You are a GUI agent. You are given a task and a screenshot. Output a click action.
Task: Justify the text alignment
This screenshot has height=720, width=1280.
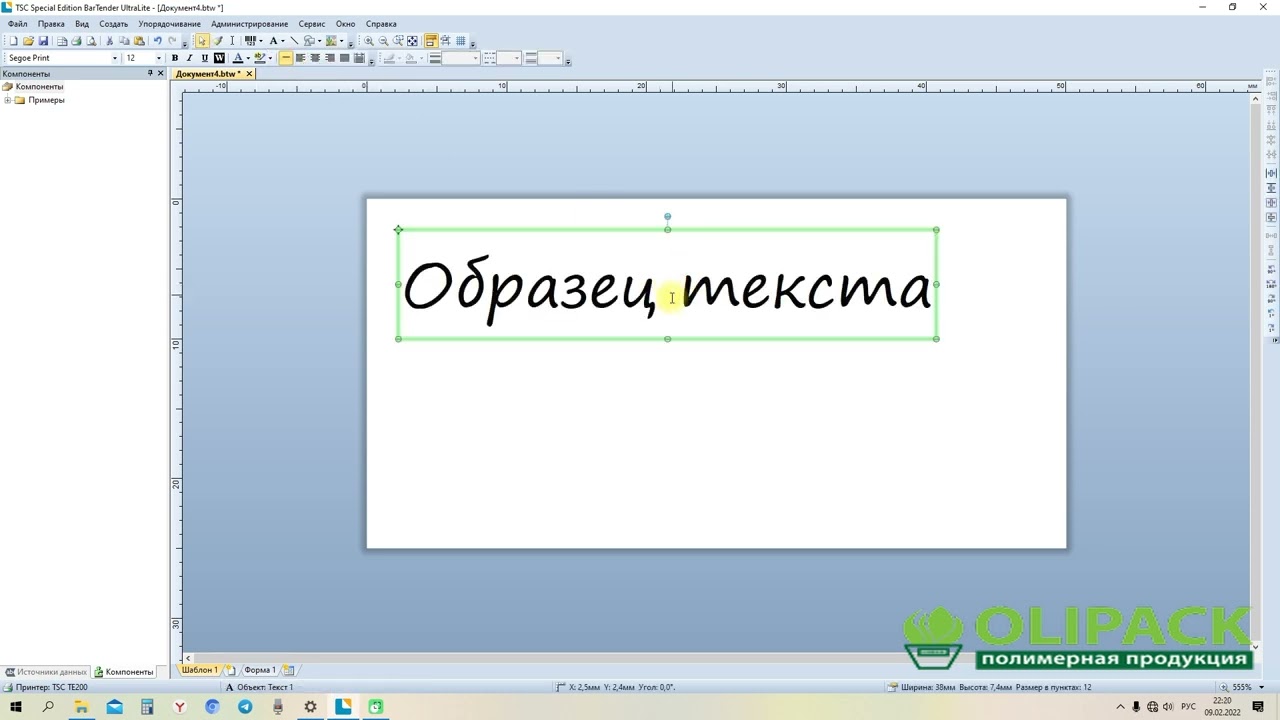345,58
